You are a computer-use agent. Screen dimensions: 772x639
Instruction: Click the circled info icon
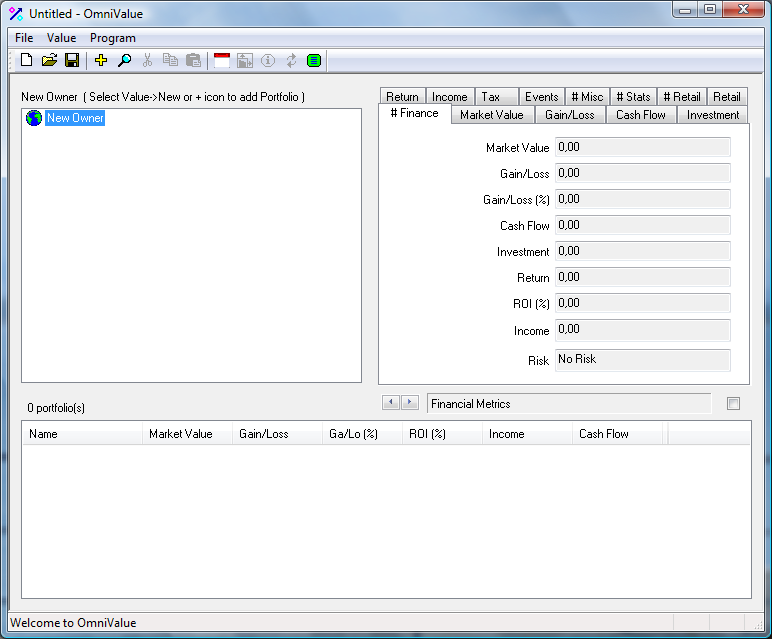point(268,61)
